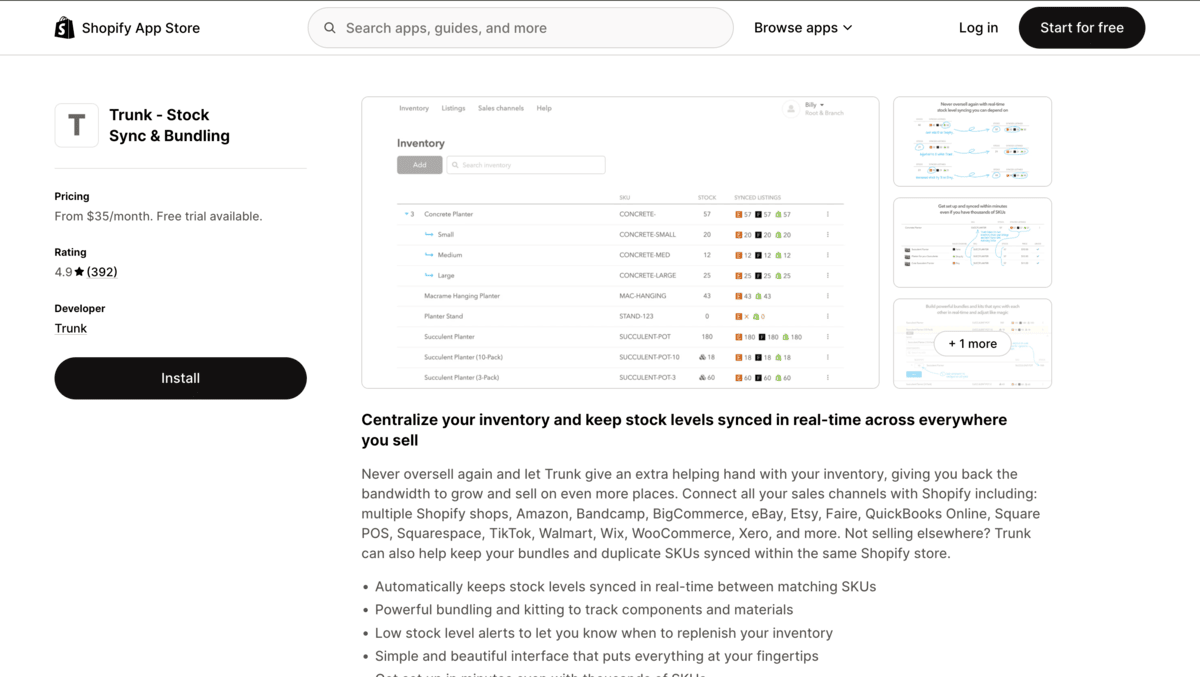Click the 4.9 rating value
Viewport: 1200px width, 677px height.
point(63,272)
